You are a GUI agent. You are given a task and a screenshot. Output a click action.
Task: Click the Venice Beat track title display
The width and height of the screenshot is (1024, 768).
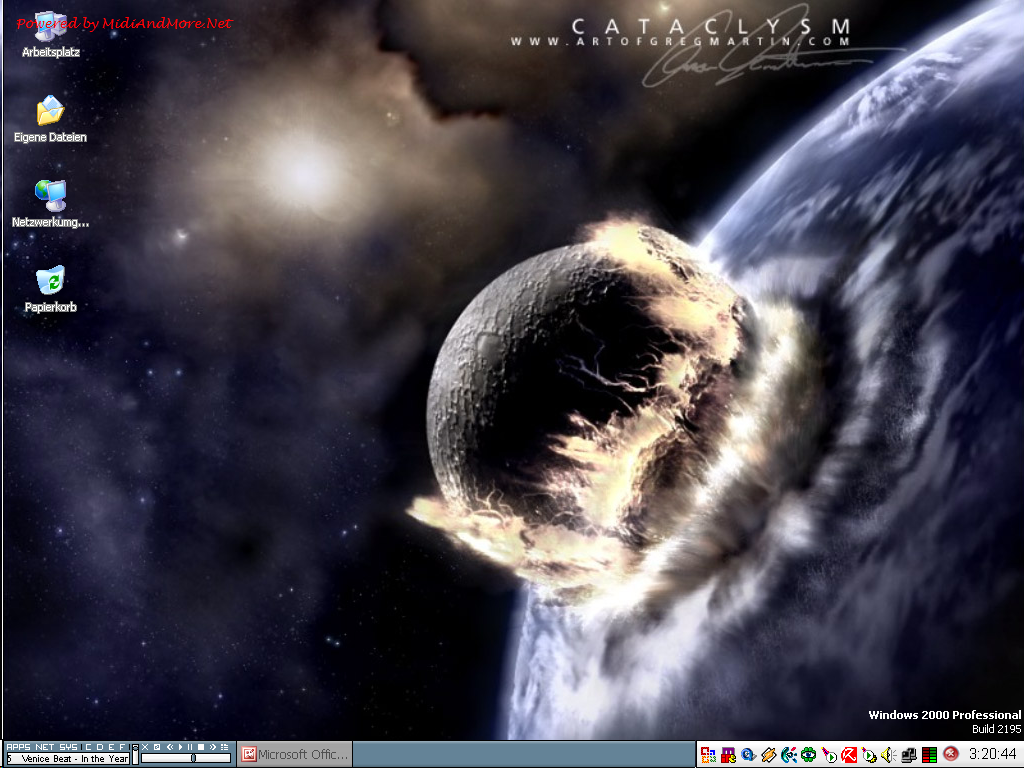[70, 759]
